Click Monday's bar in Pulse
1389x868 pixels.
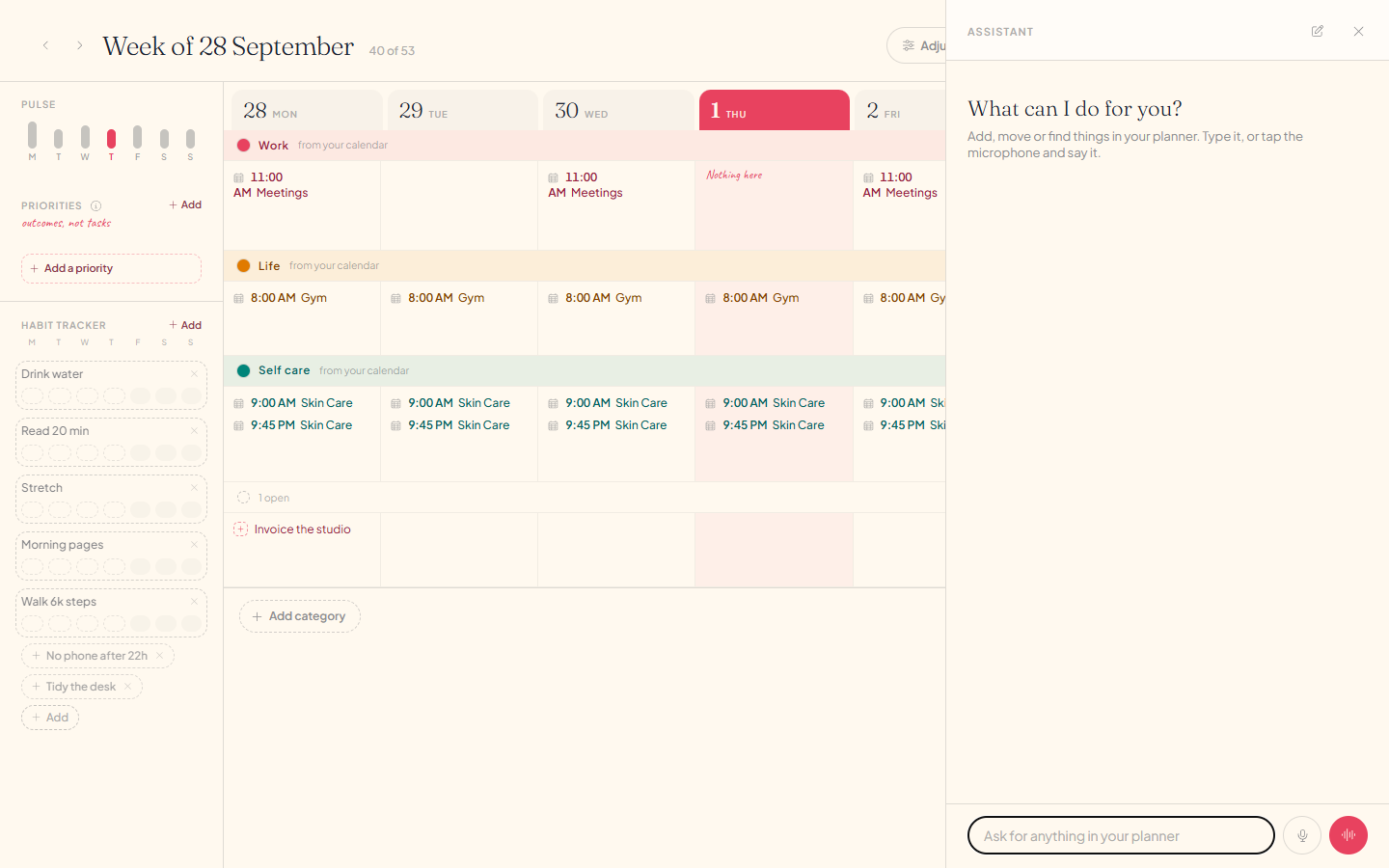coord(32,134)
